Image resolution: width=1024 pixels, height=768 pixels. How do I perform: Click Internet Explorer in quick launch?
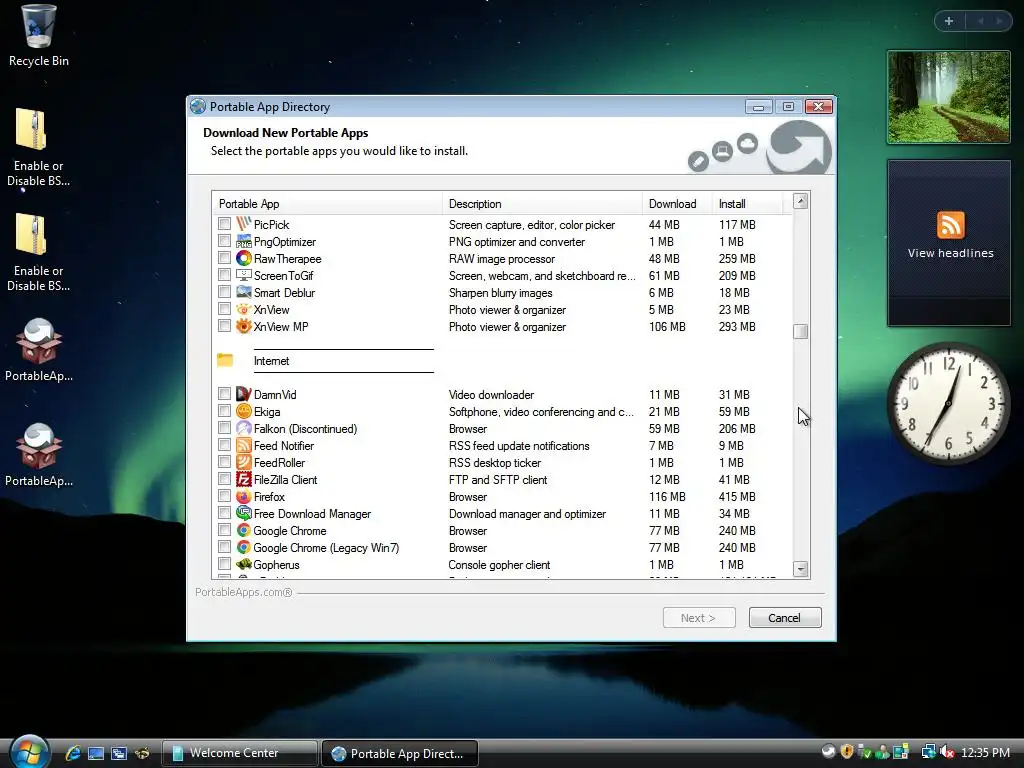pyautogui.click(x=72, y=753)
